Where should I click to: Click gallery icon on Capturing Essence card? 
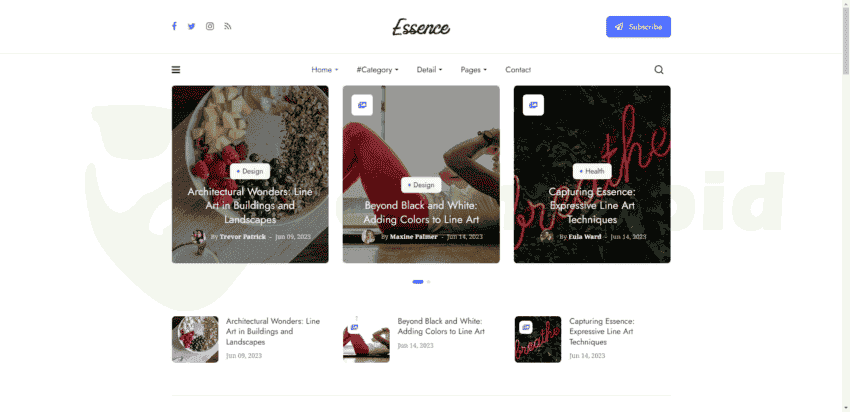(533, 105)
